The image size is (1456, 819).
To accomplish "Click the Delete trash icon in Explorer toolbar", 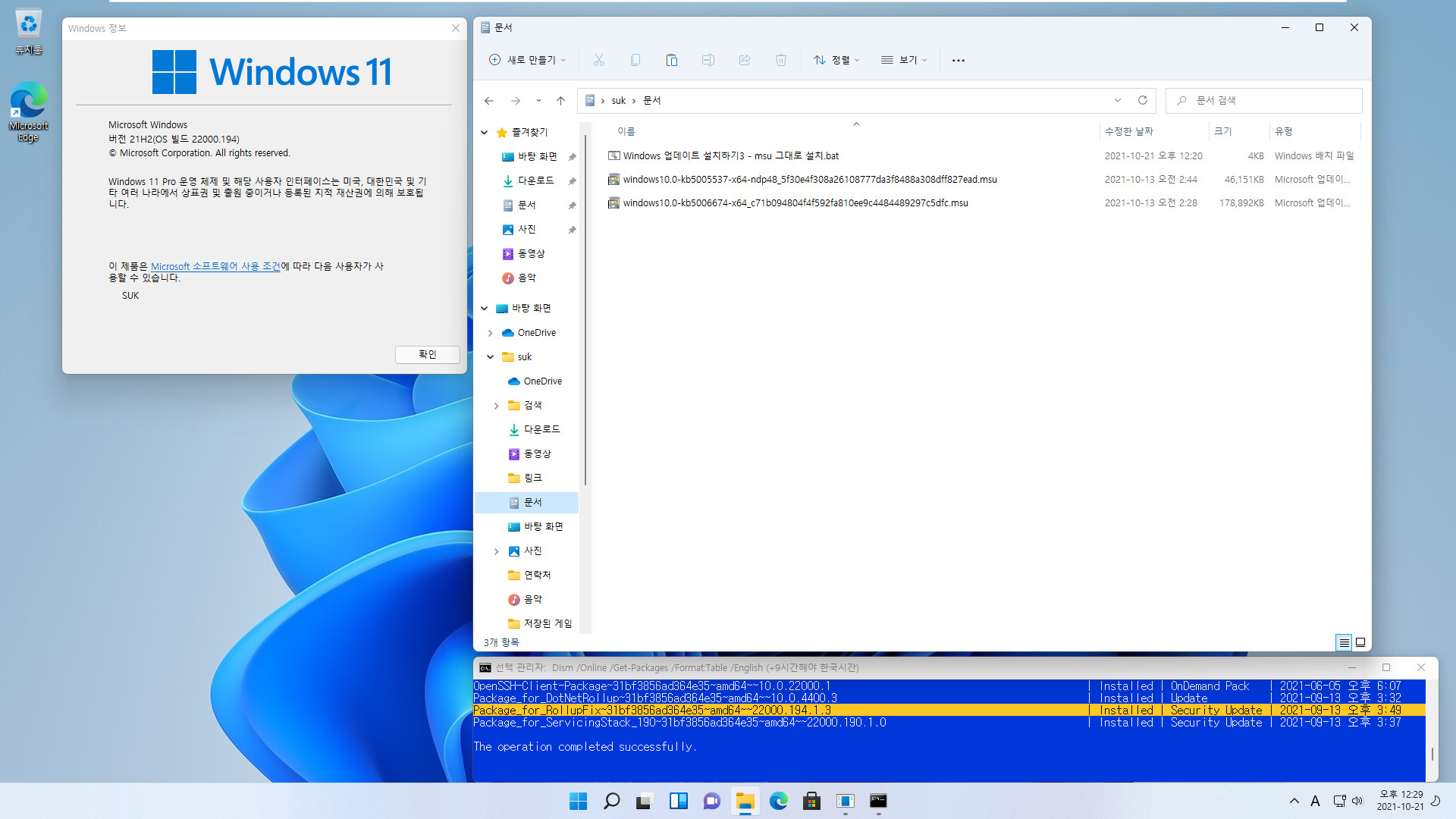I will coord(780,60).
